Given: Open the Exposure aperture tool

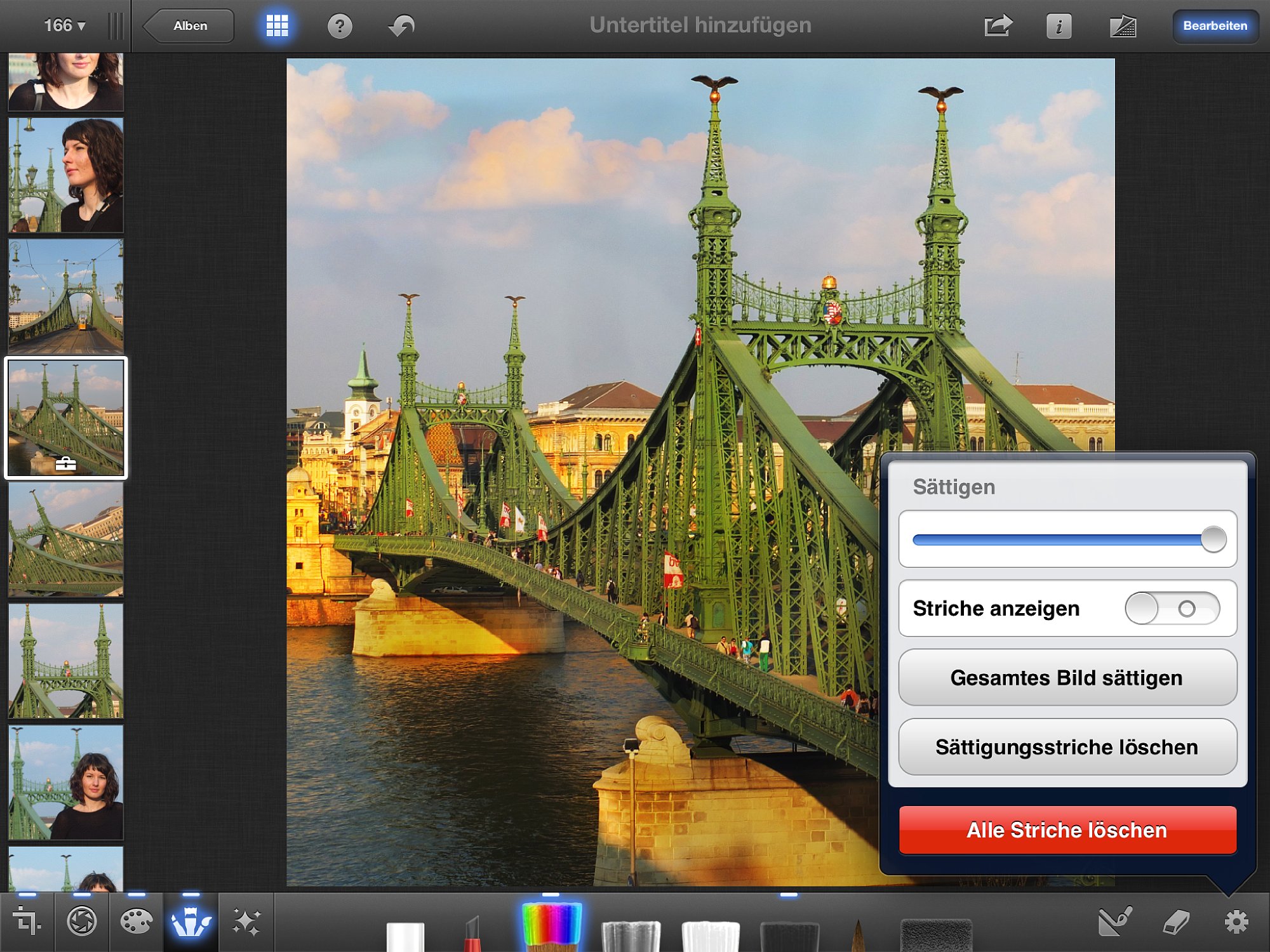Looking at the screenshot, I should tap(81, 922).
